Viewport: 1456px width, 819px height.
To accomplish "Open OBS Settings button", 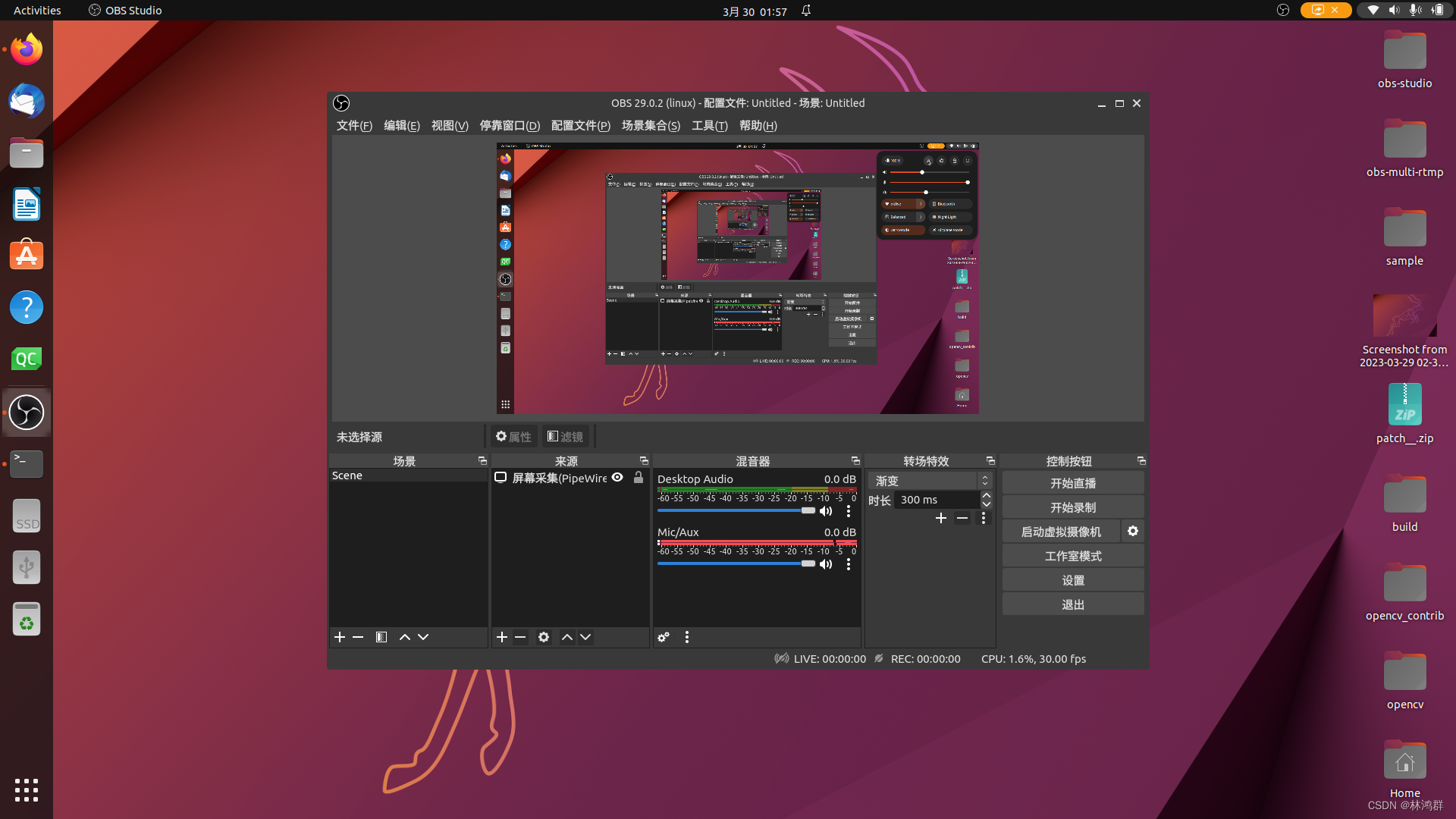I will (1073, 580).
